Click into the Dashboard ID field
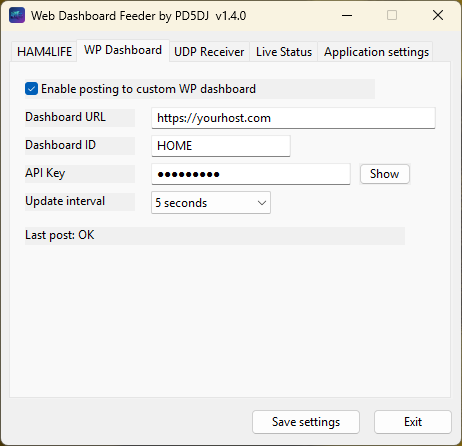This screenshot has width=462, height=446. click(221, 146)
